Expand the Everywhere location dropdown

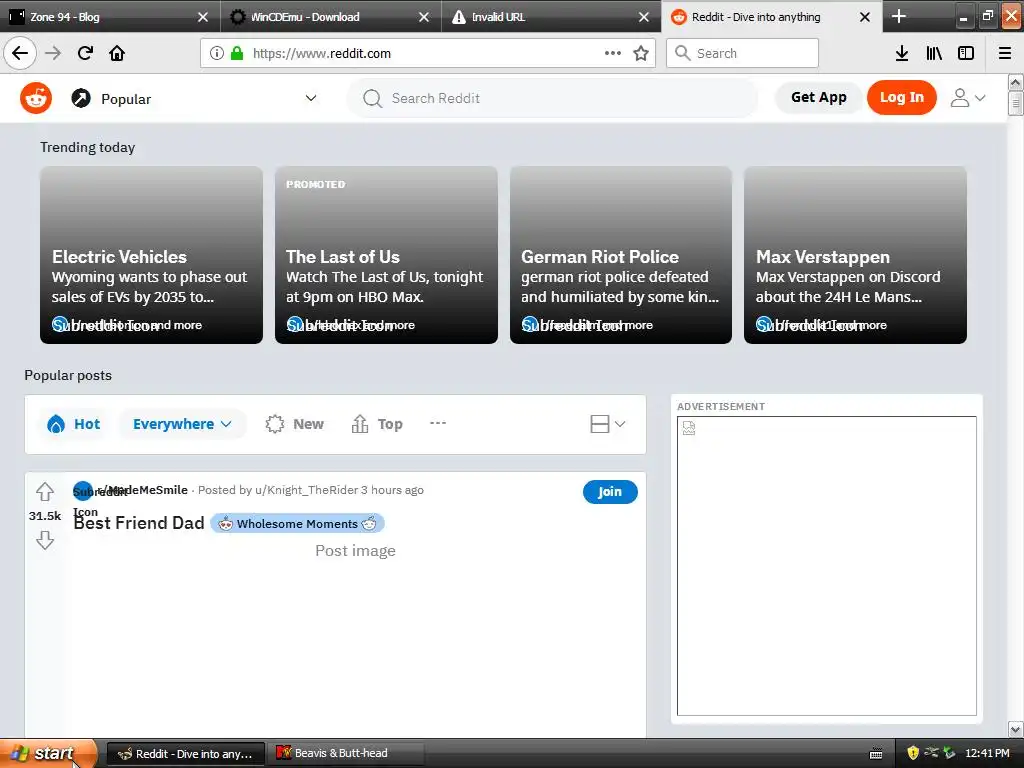click(x=182, y=424)
